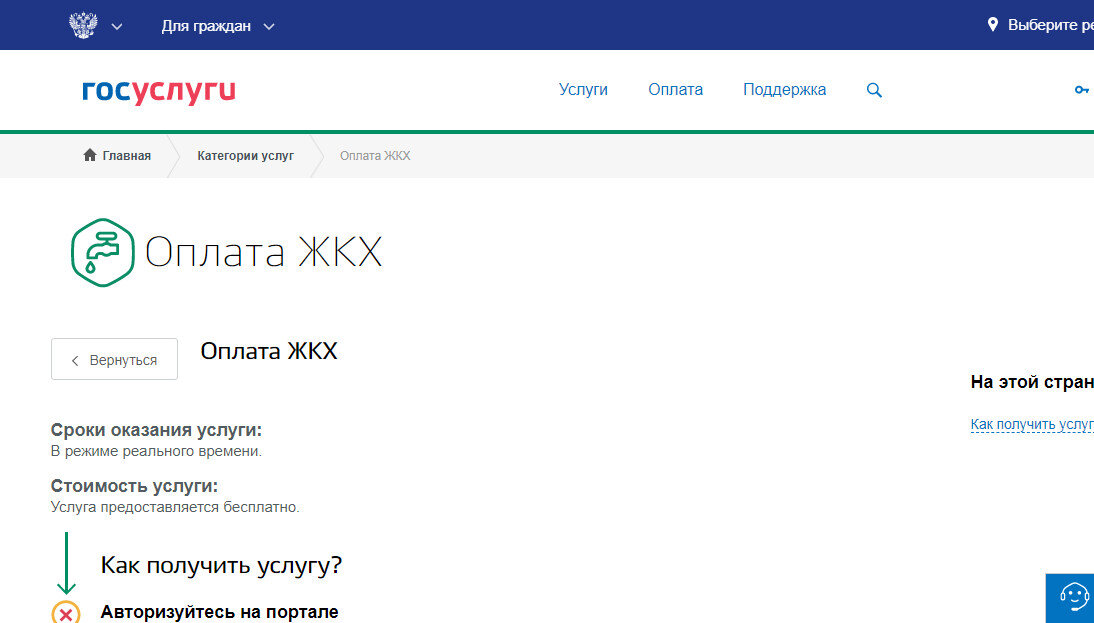The width and height of the screenshot is (1094, 623).
Task: Click the home icon in breadcrumbs
Action: click(89, 155)
